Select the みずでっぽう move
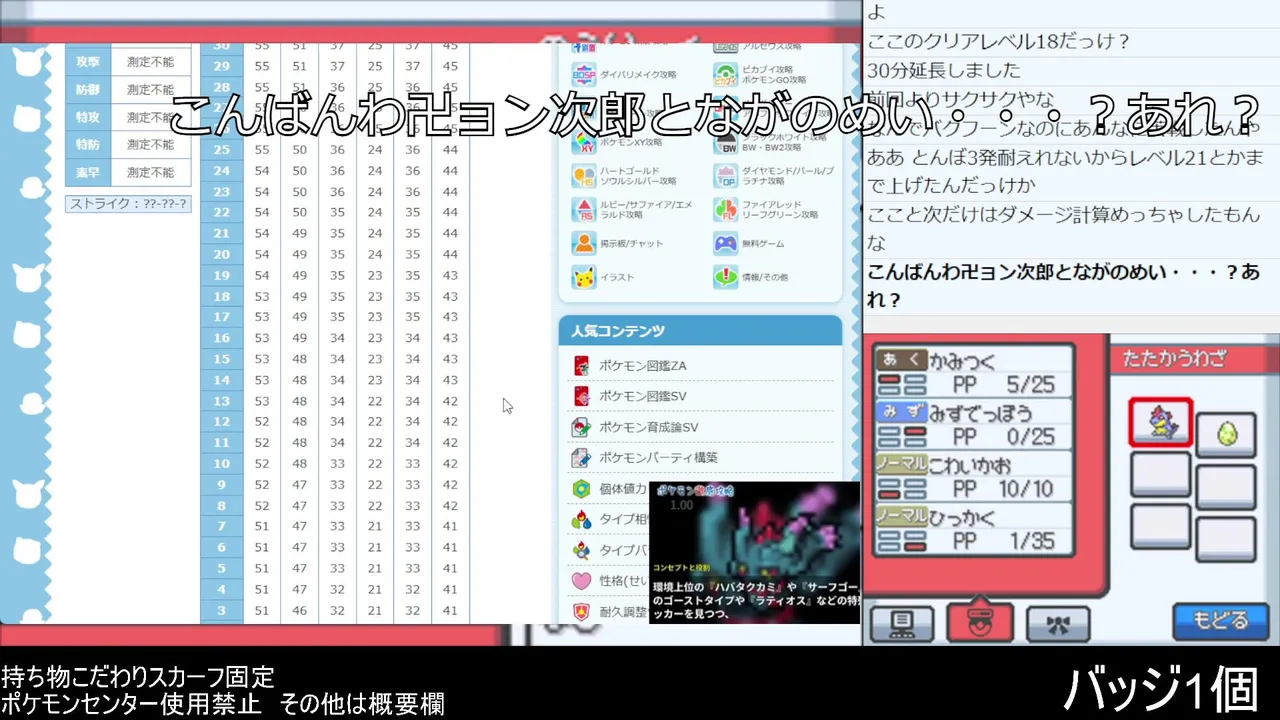 [x=973, y=425]
